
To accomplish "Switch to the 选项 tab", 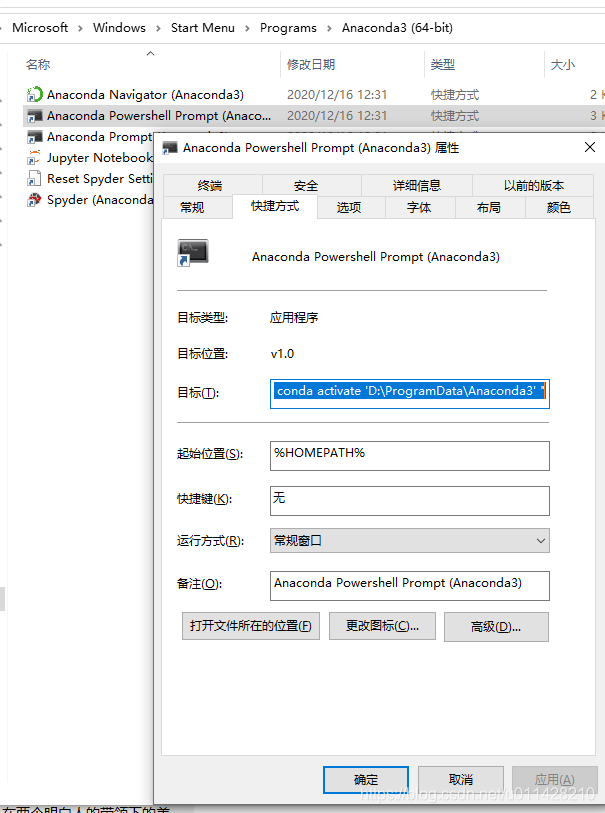I will coord(351,207).
